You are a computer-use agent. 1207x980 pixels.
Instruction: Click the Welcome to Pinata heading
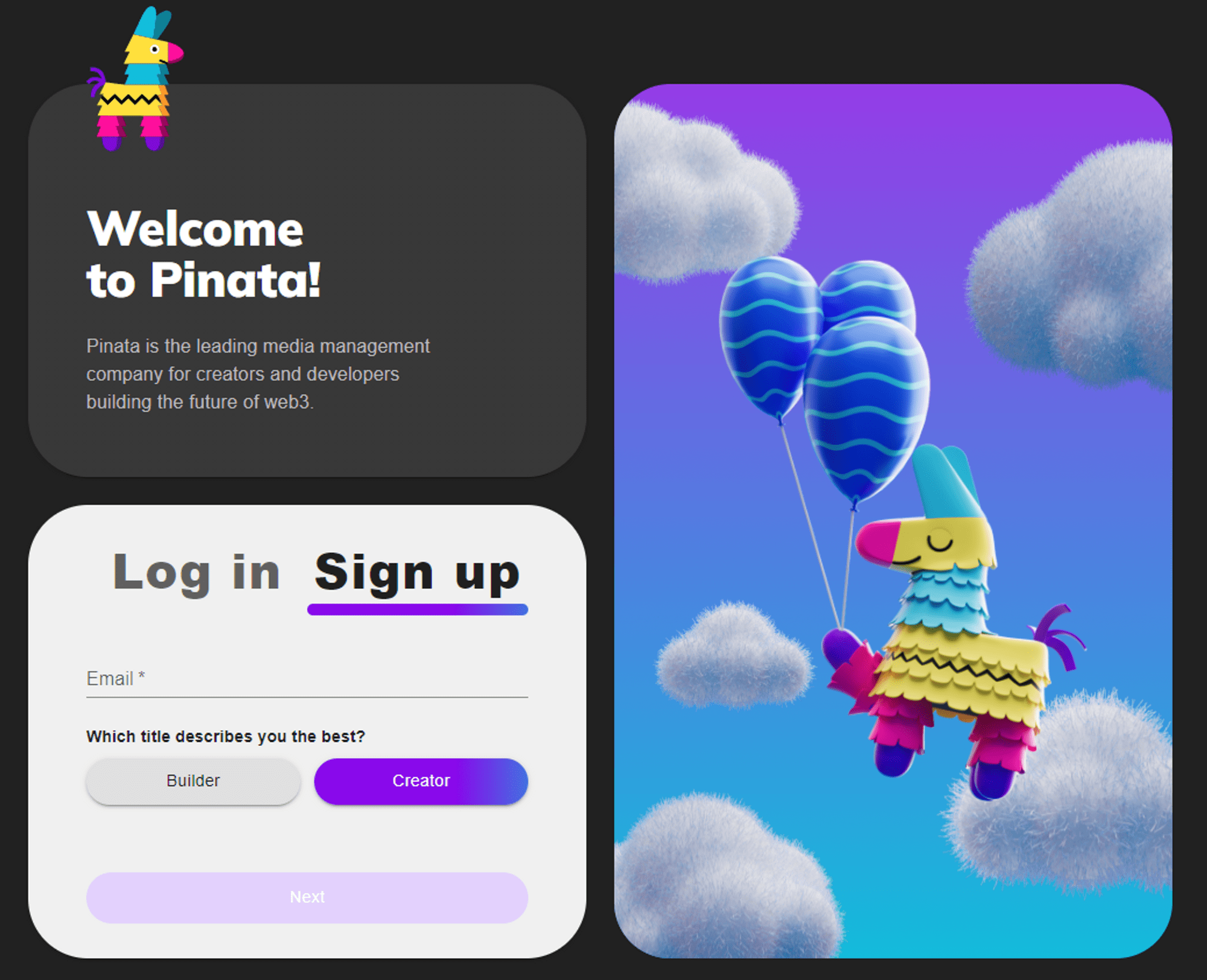pyautogui.click(x=203, y=254)
